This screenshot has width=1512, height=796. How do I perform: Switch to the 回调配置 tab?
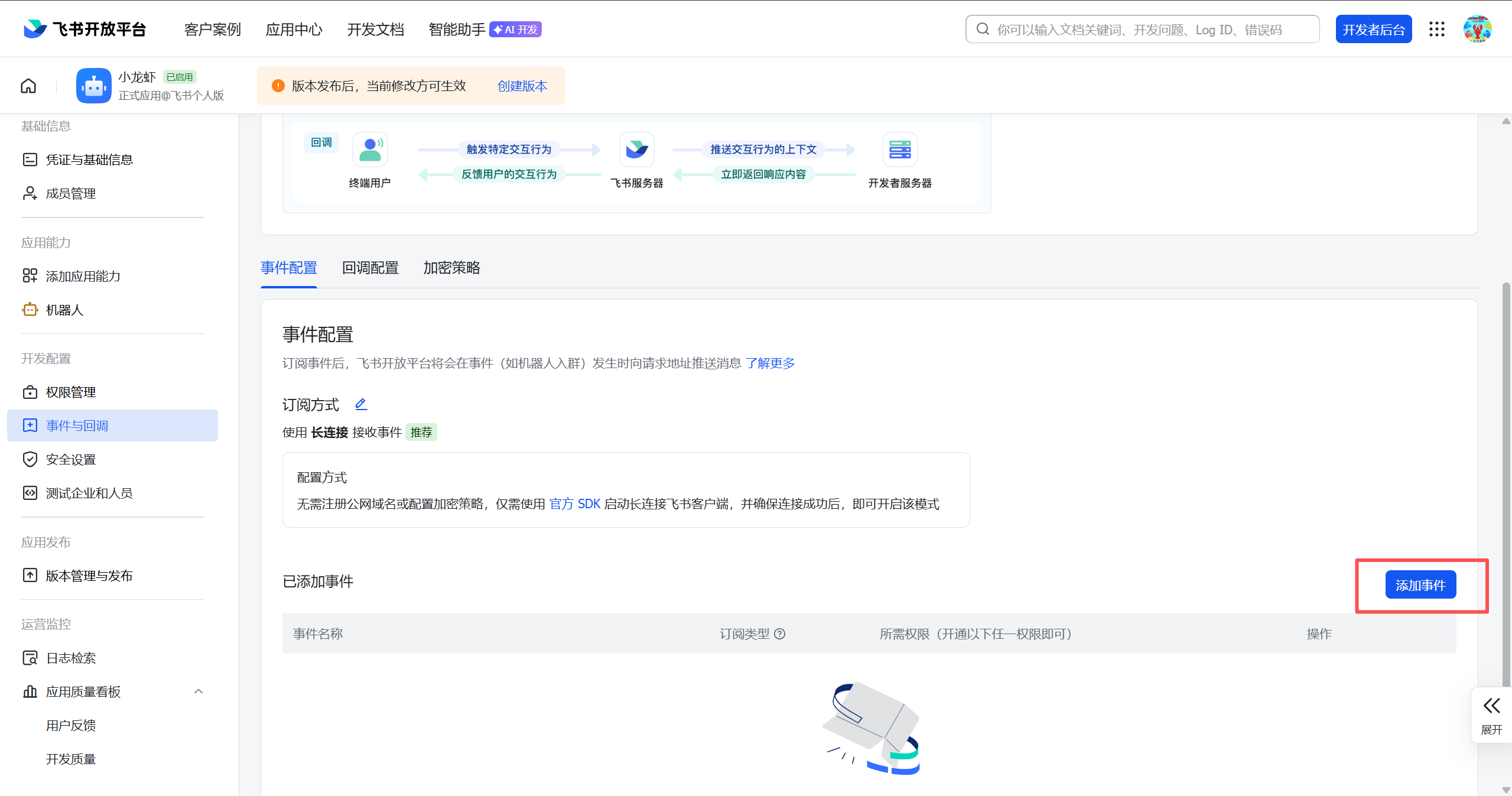click(370, 268)
